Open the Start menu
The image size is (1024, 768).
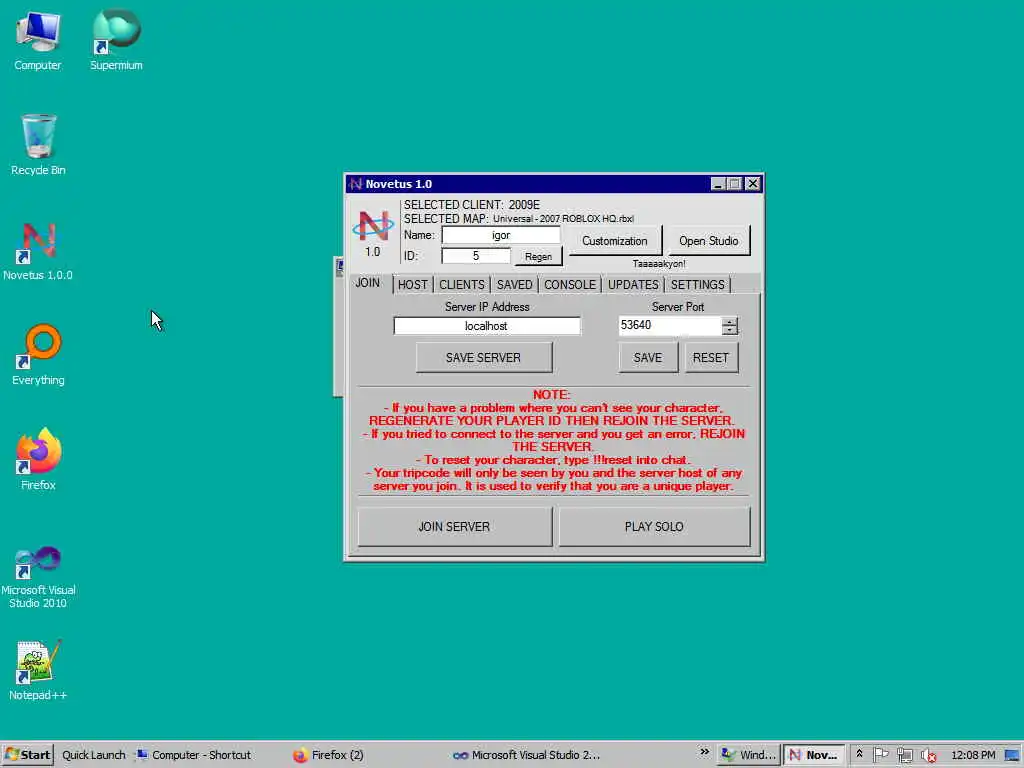click(x=27, y=755)
